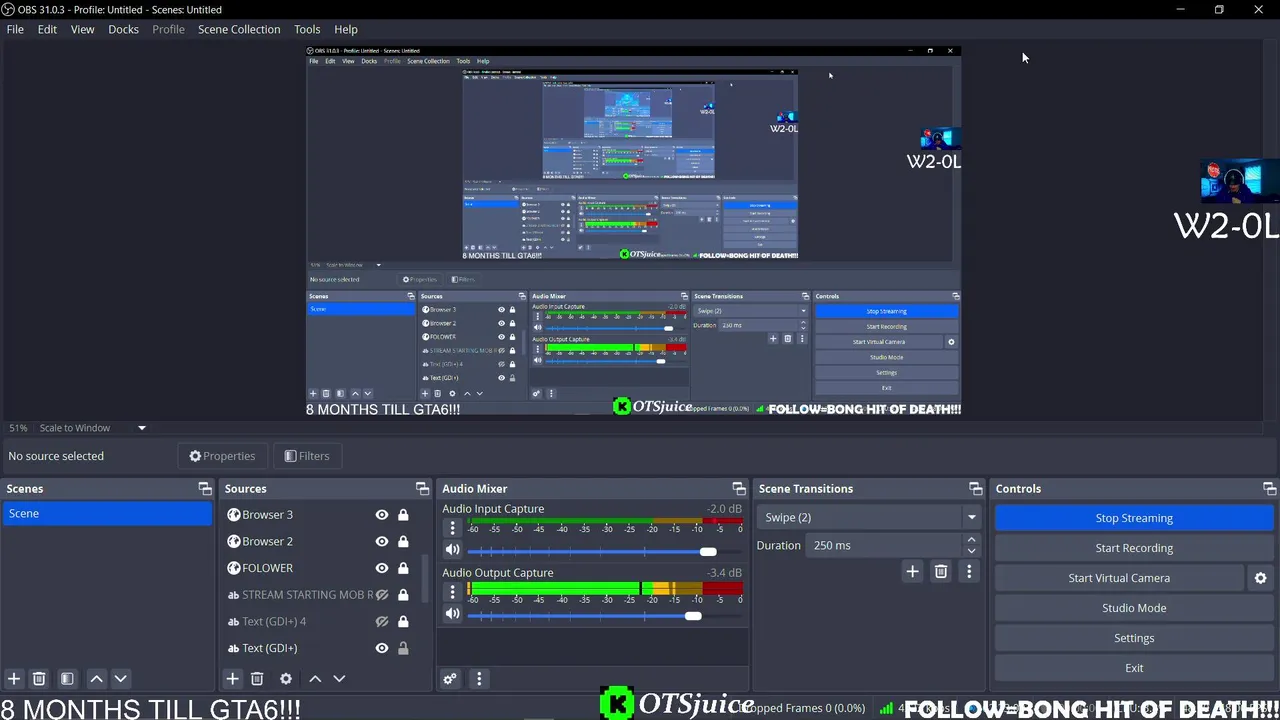This screenshot has height=720, width=1280.
Task: Remove selected source with trash icon
Action: [x=257, y=678]
